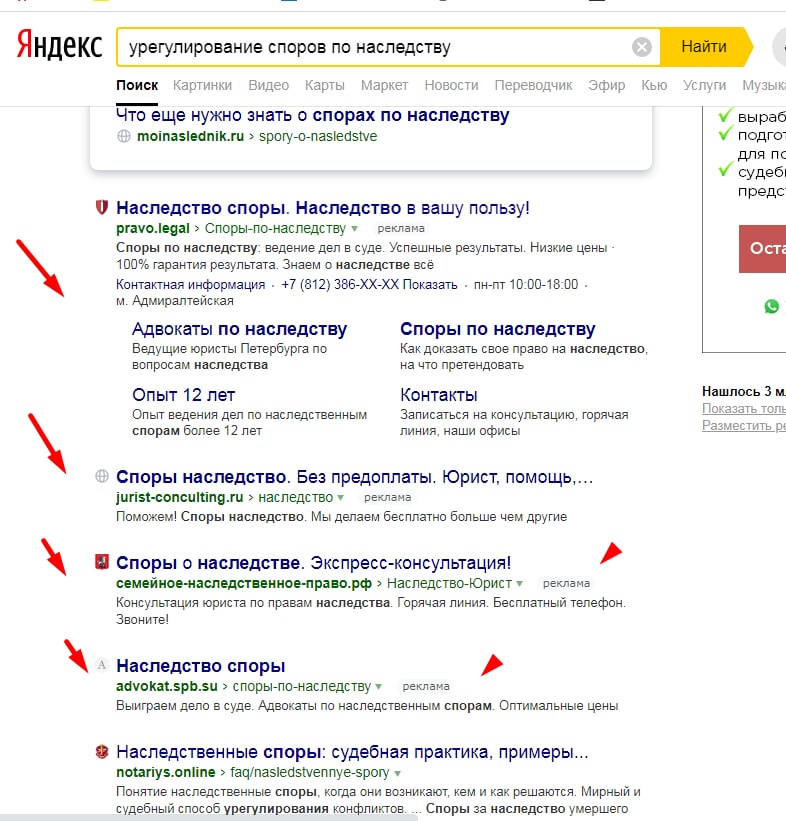Click the globe favicon beside moinaslednik.ru

[x=124, y=136]
